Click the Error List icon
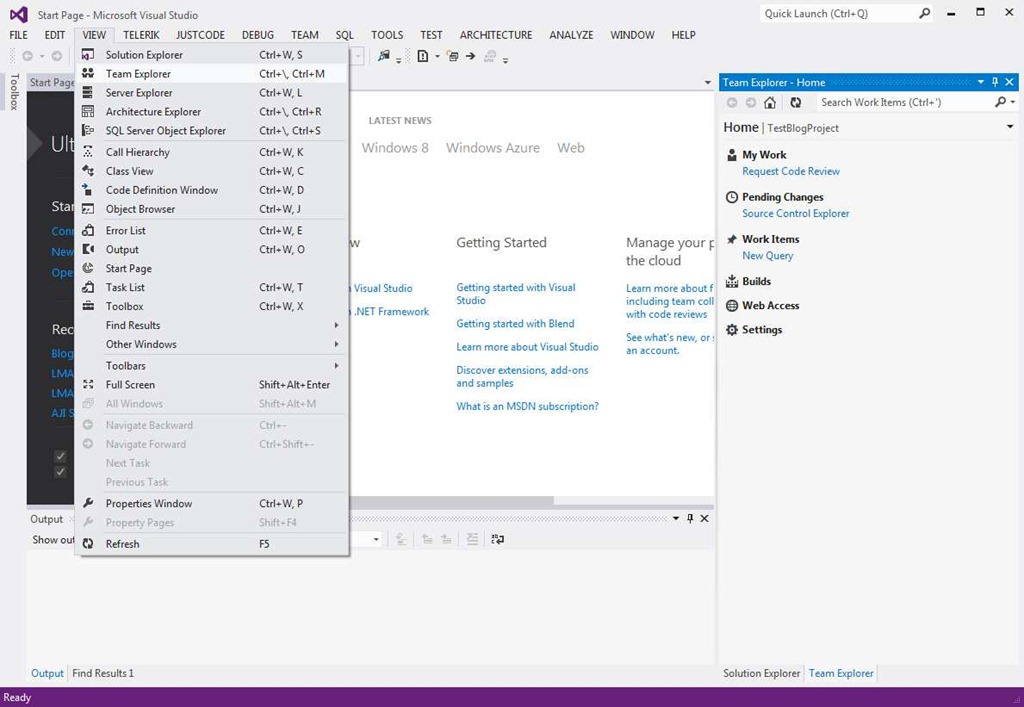 (88, 230)
